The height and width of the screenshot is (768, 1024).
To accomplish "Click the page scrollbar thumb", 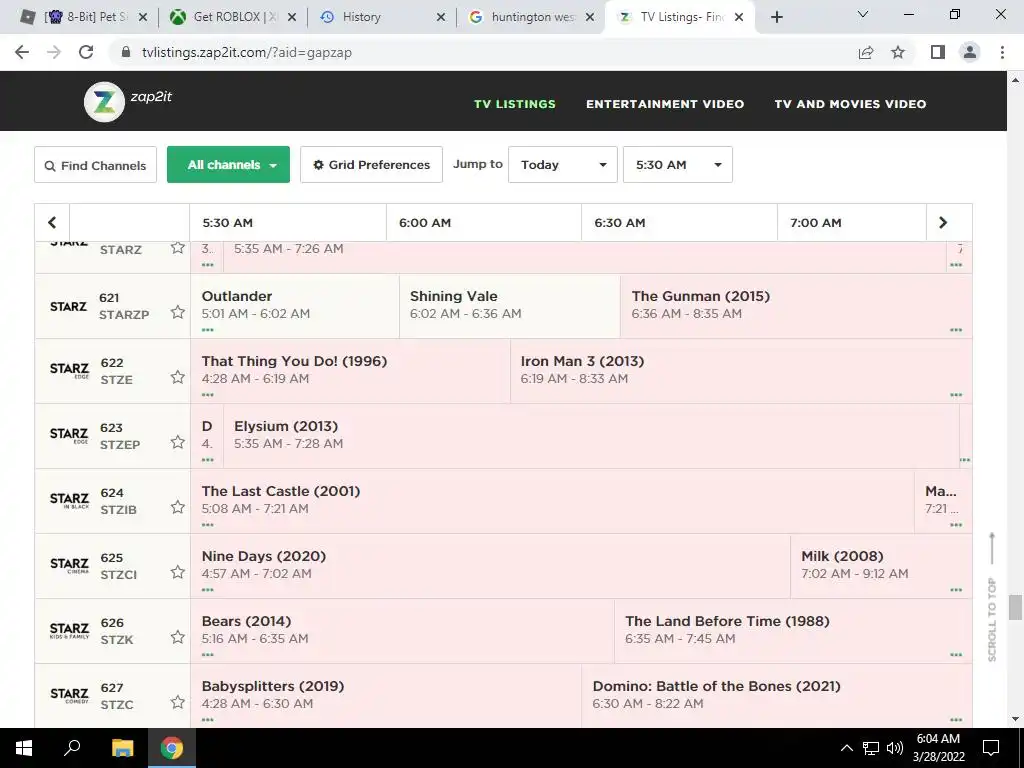I will pos(1015,607).
